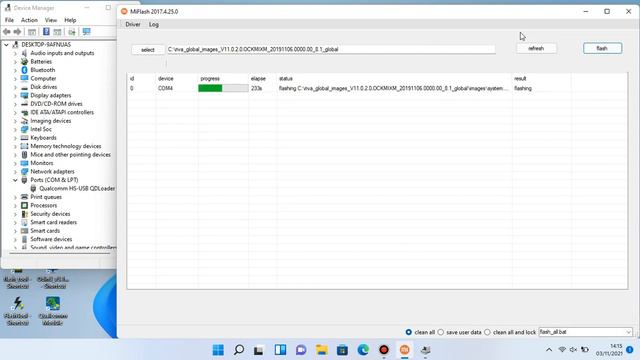
Task: Open the Action menu in Device Manager
Action: point(29,20)
